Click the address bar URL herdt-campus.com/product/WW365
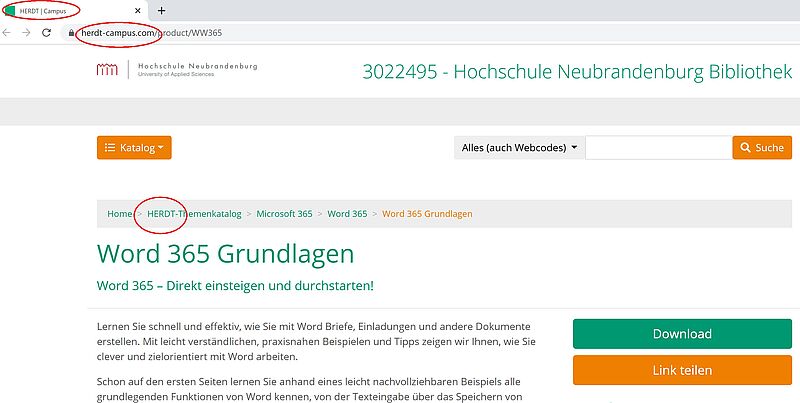This screenshot has width=800, height=403. 152,33
